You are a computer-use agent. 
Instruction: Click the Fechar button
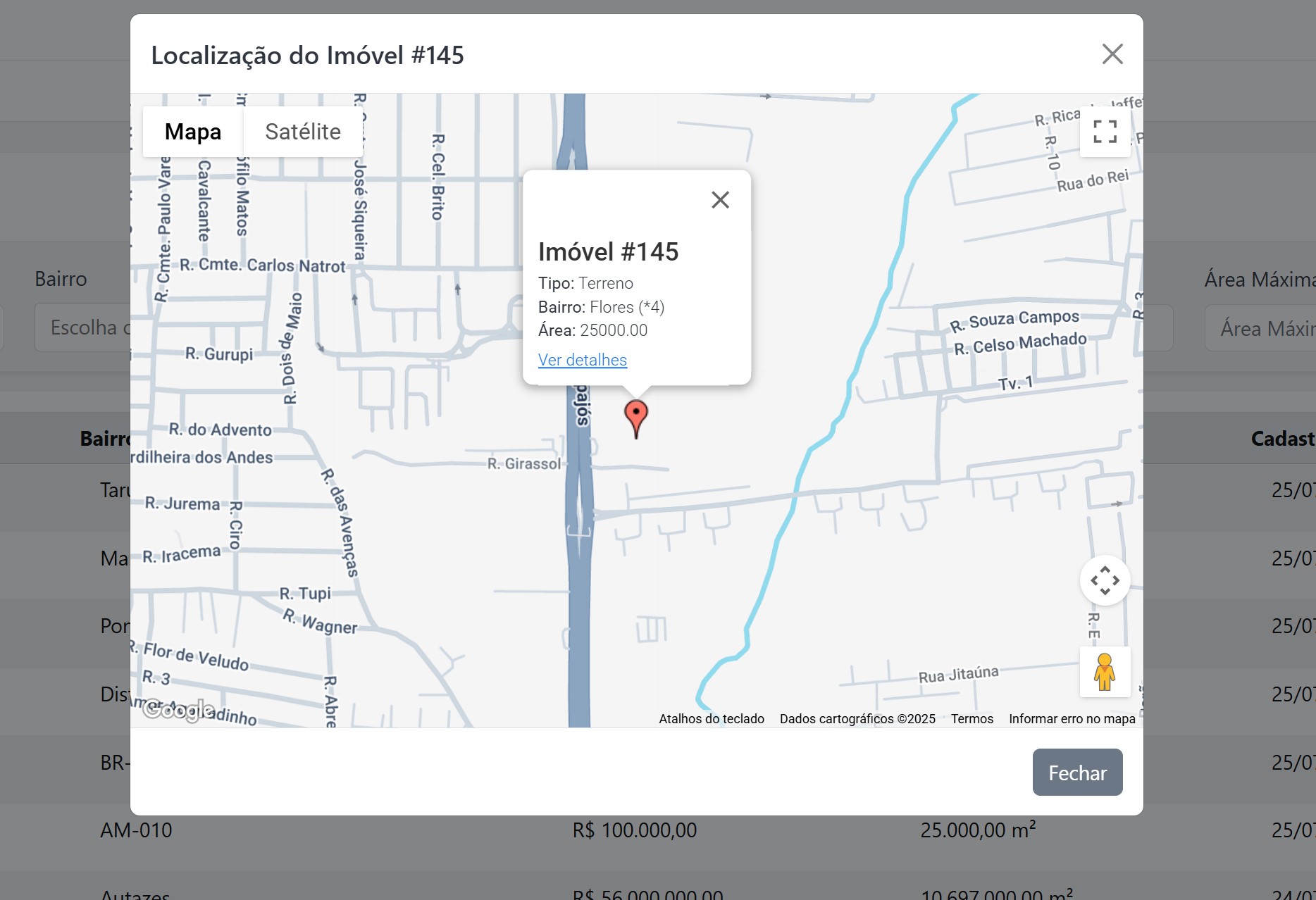pyautogui.click(x=1077, y=773)
